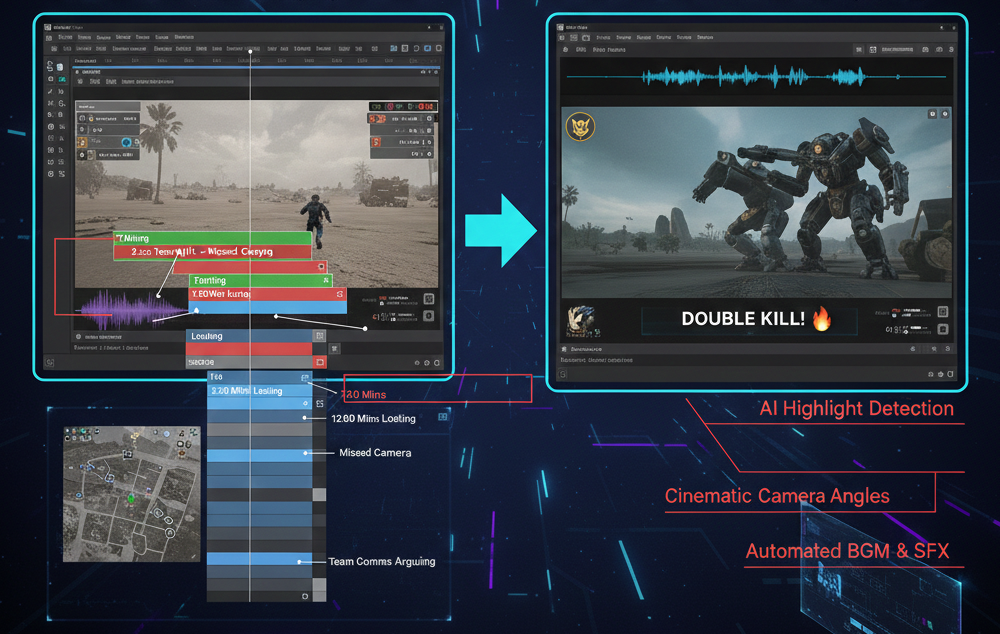Open the first menu in left editor menu bar
This screenshot has width=1000, height=634.
(x=66, y=37)
